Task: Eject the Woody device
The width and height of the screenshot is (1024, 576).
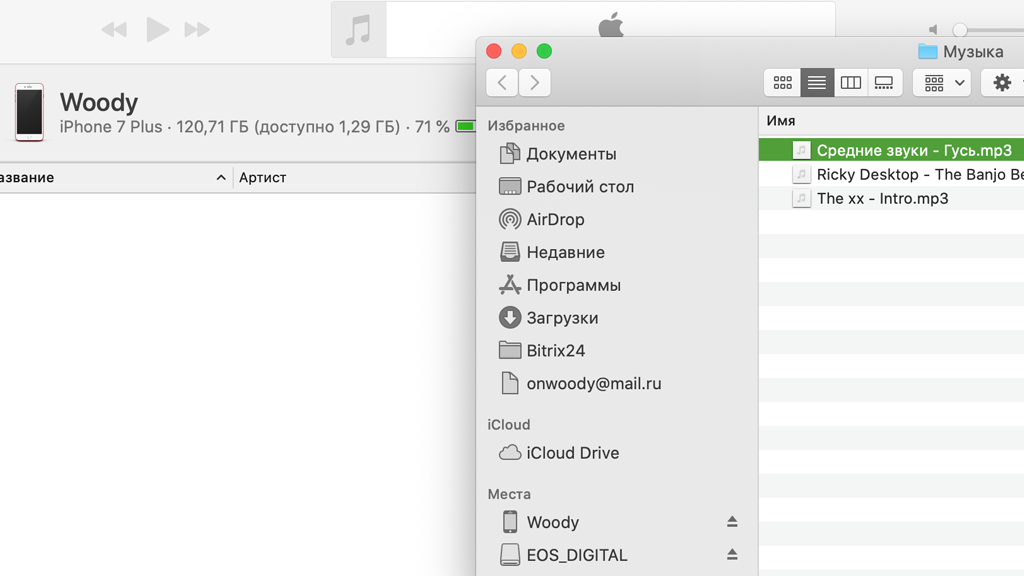Action: click(732, 522)
